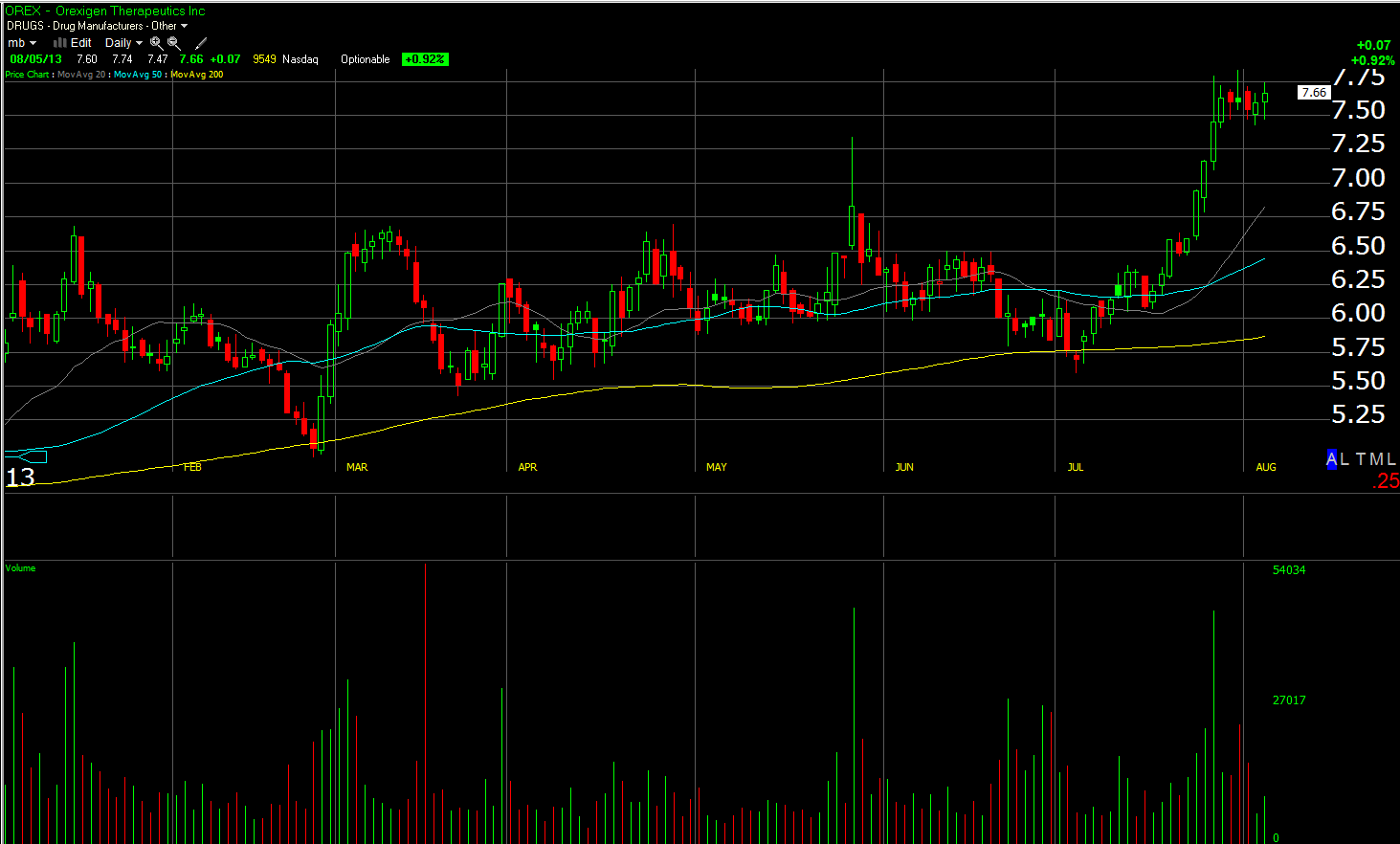The width and height of the screenshot is (1400, 844).
Task: Toggle the L scaling option
Action: [x=1344, y=459]
